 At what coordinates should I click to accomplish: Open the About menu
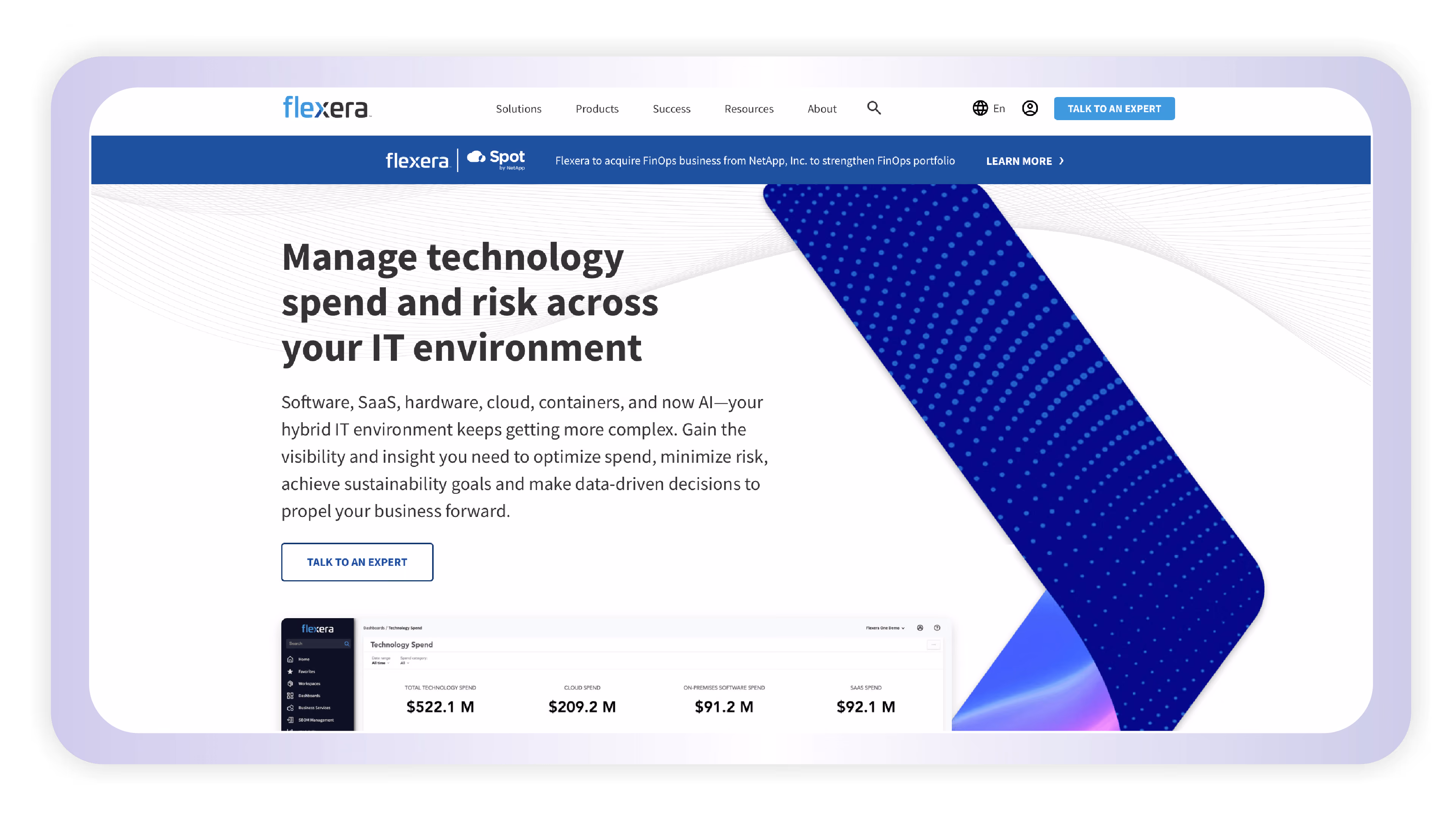tap(822, 108)
